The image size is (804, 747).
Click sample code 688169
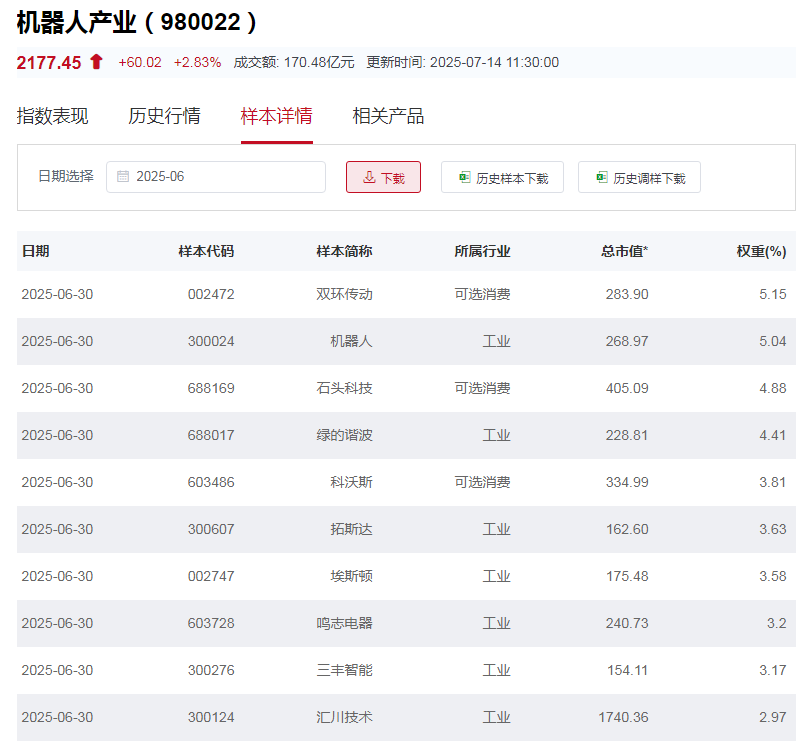coord(211,388)
